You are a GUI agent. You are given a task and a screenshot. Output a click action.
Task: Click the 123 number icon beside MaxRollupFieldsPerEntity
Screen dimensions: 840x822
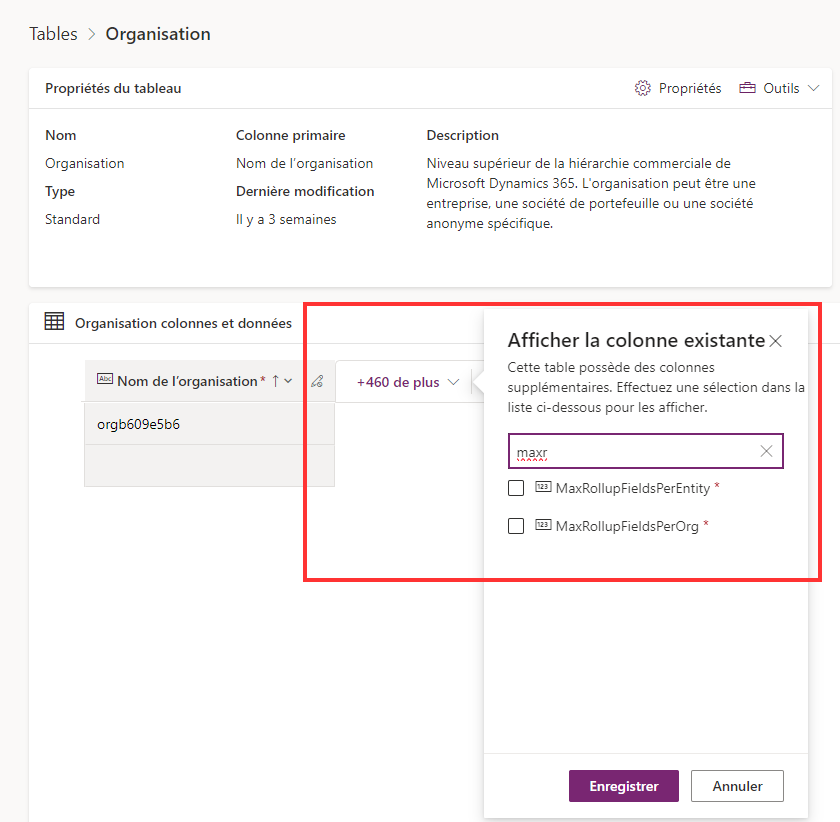[x=545, y=488]
